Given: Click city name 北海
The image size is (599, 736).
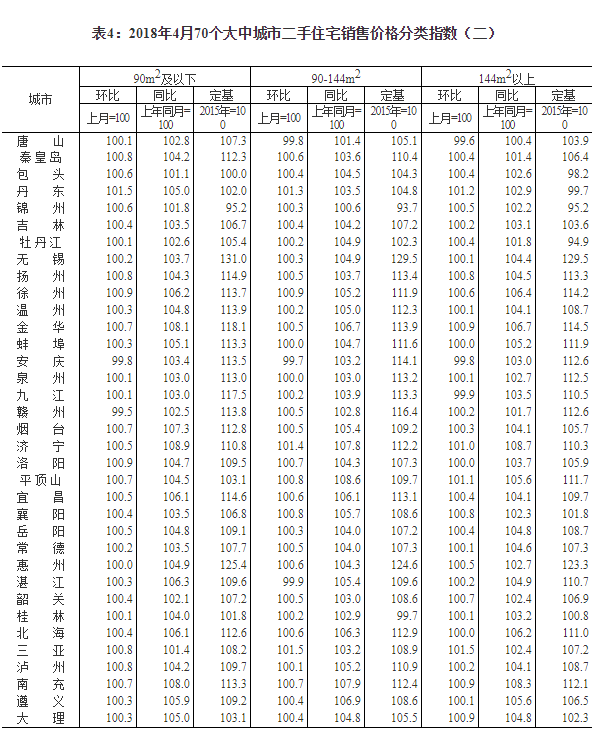Looking at the screenshot, I should coord(40,633).
